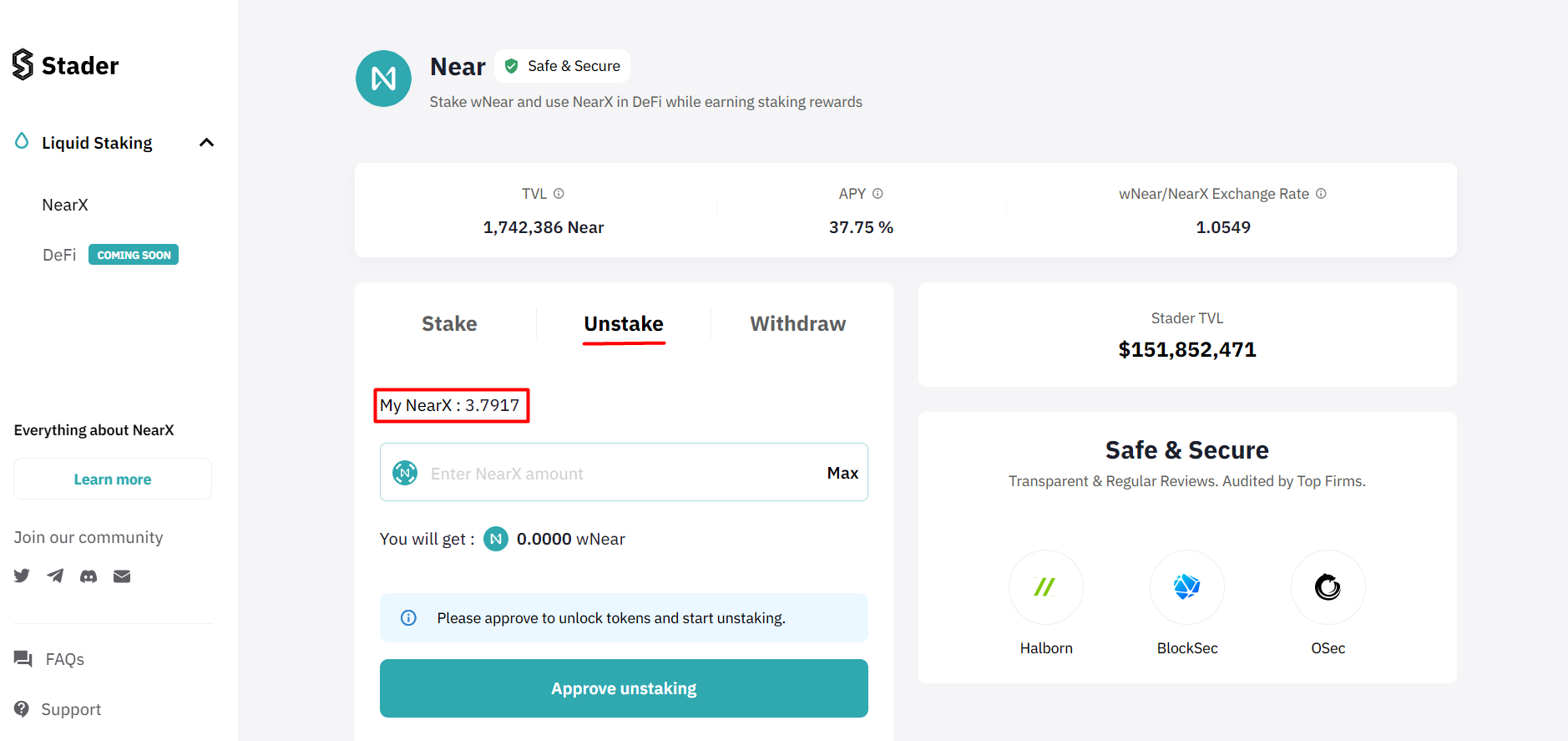Screen dimensions: 1568x741
Task: Click the Safe & Secure badge
Action: (562, 66)
